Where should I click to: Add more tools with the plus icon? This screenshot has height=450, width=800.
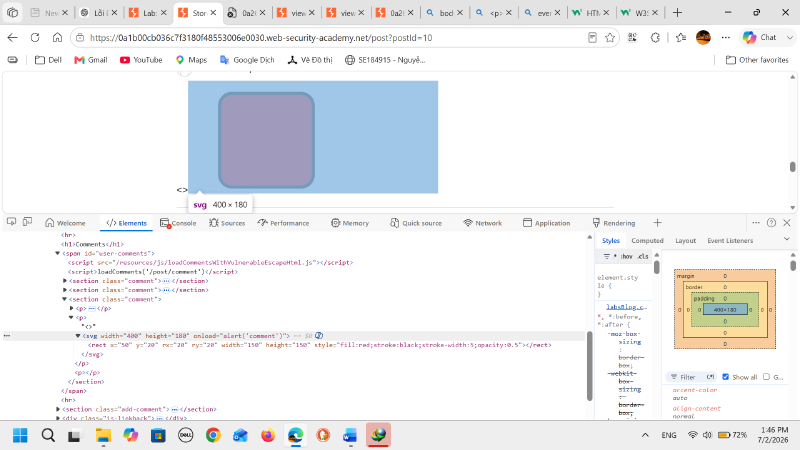[657, 222]
